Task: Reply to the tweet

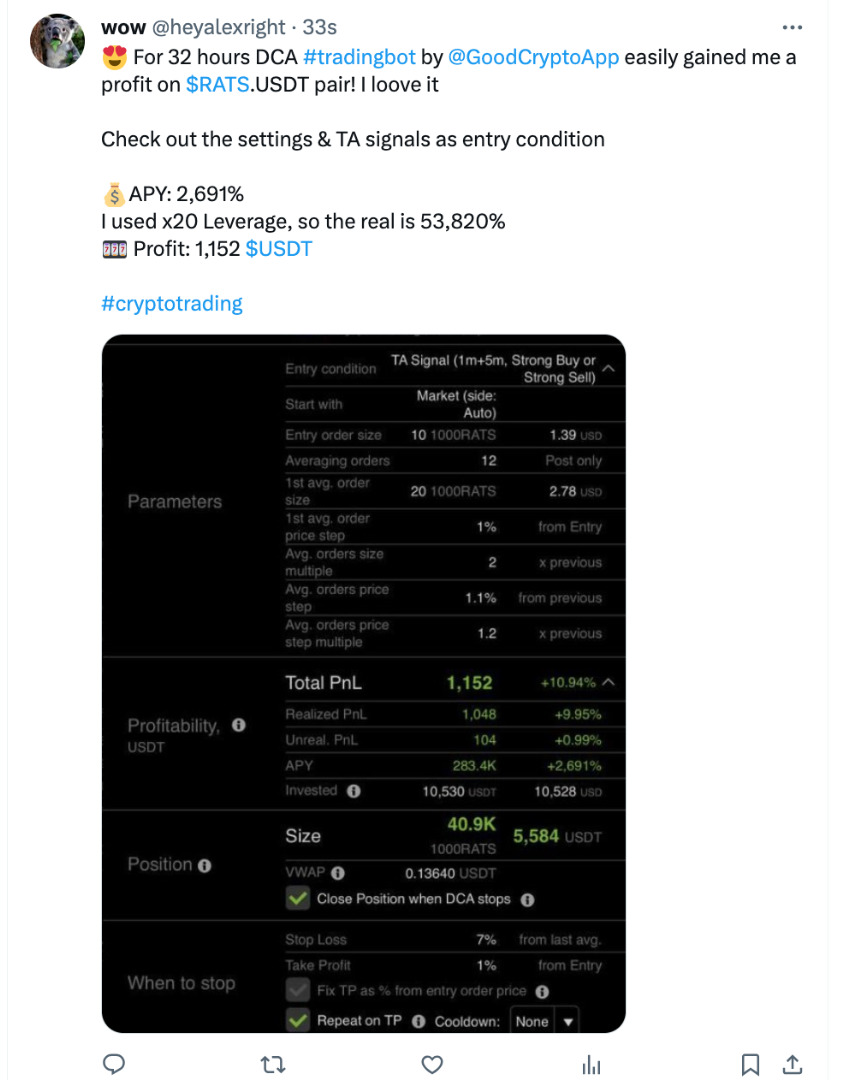Action: (114, 1064)
